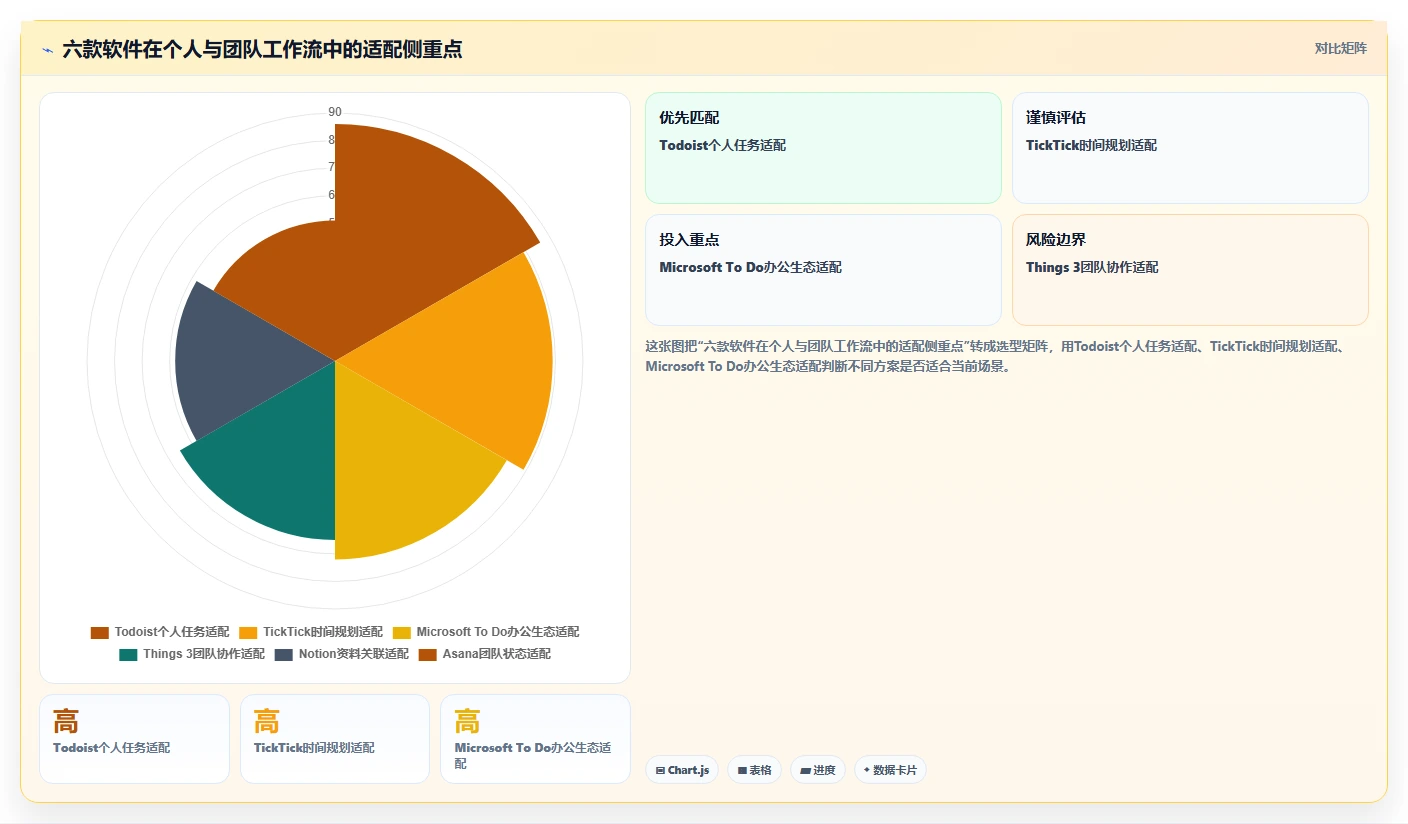Select the 高 Todoist个人任务适配 stat card
1408x824 pixels.
click(x=134, y=739)
